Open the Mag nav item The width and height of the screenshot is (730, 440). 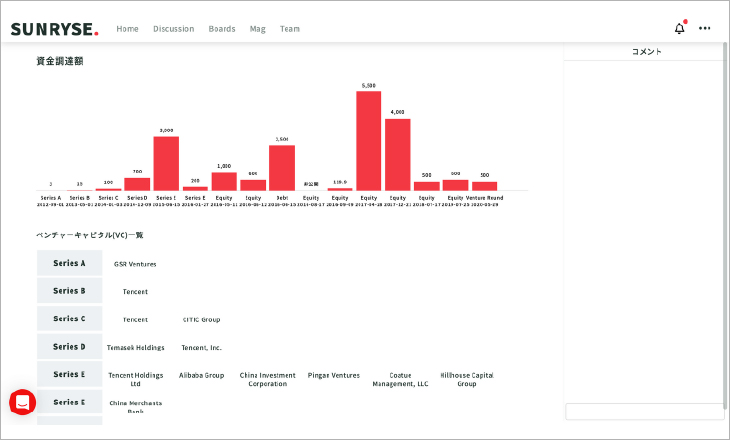tap(257, 29)
